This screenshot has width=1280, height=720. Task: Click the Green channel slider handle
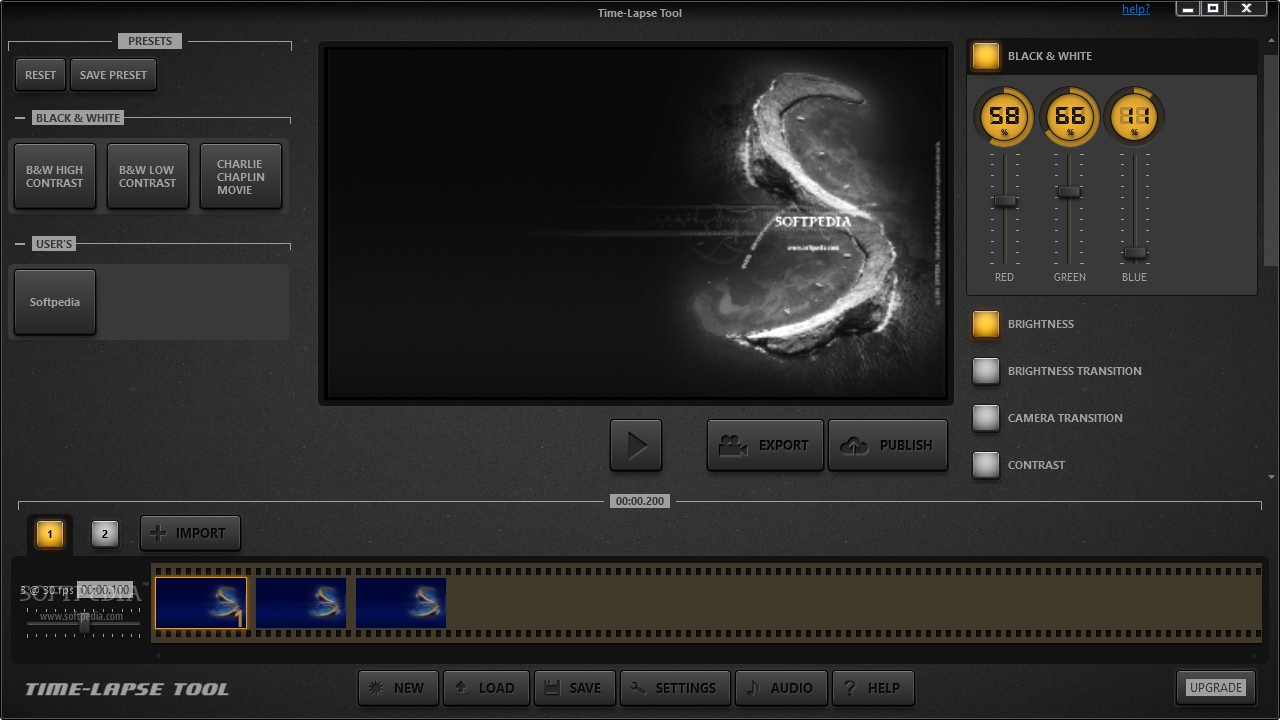[x=1070, y=191]
